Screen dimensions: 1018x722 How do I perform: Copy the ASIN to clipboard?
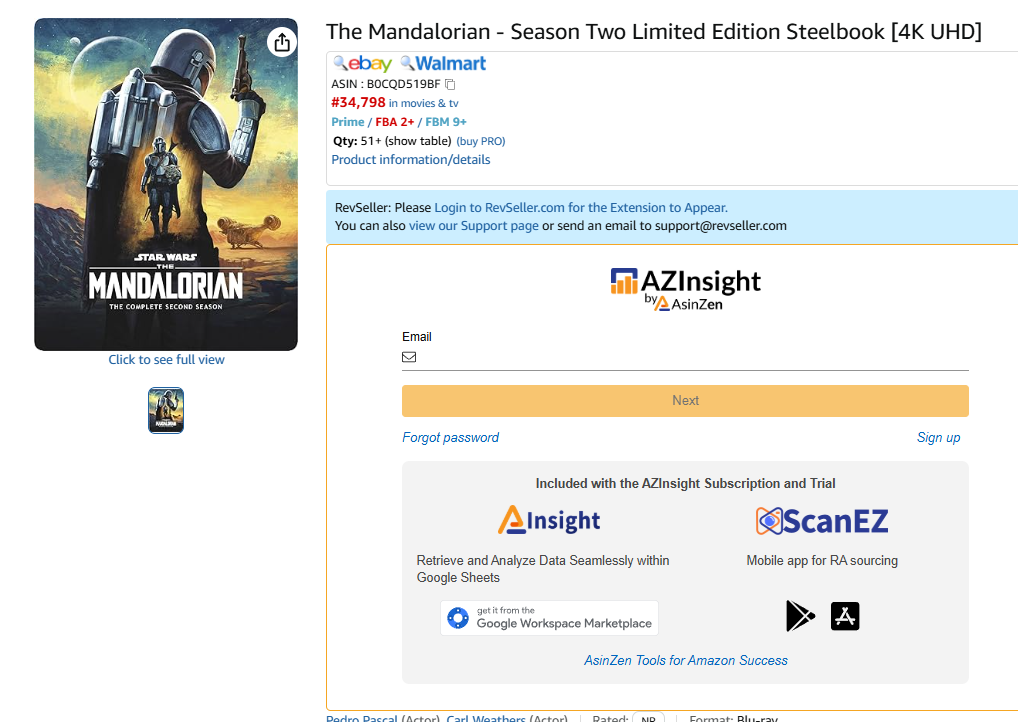click(450, 84)
